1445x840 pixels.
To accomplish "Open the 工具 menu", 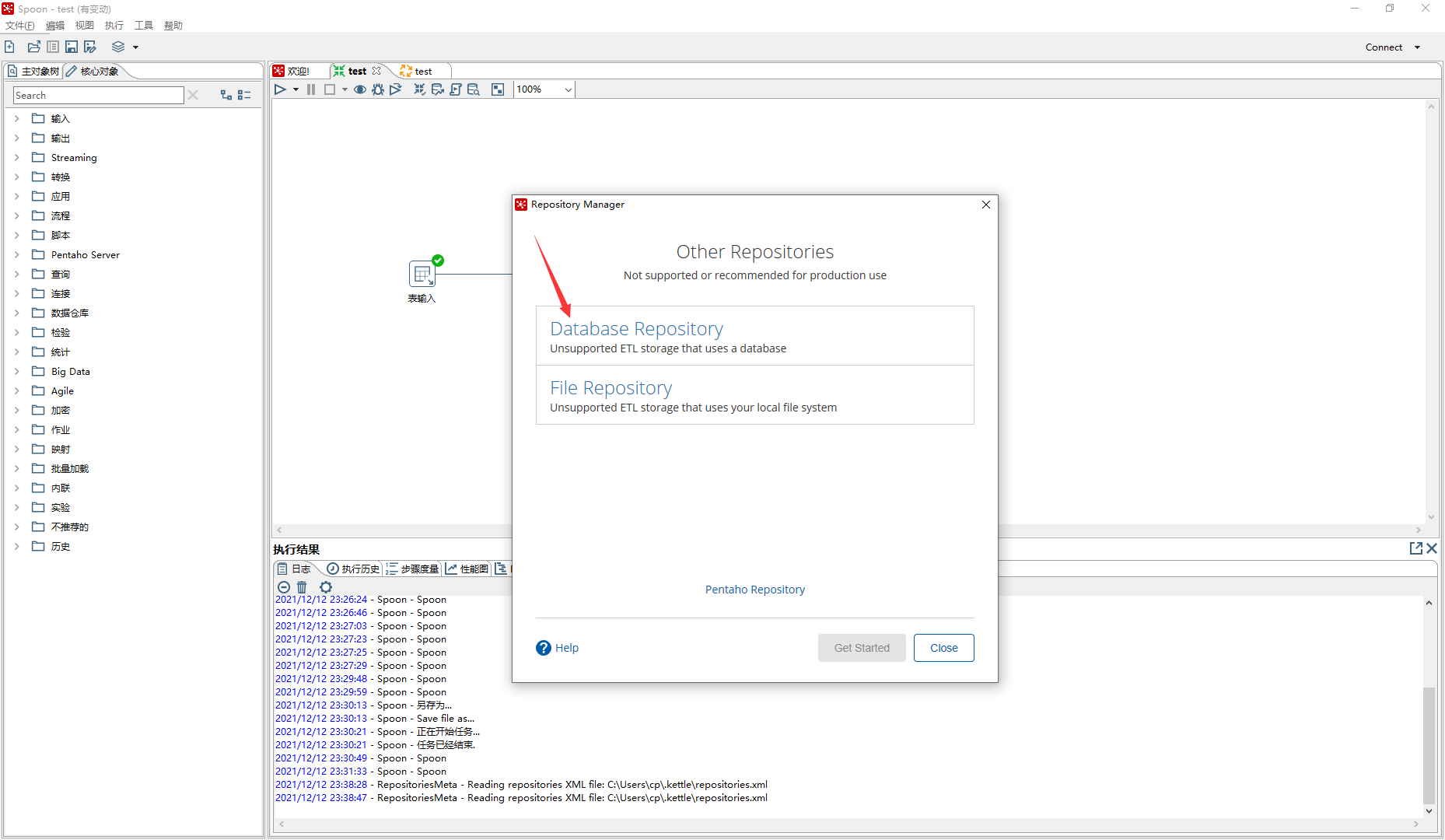I will point(144,26).
